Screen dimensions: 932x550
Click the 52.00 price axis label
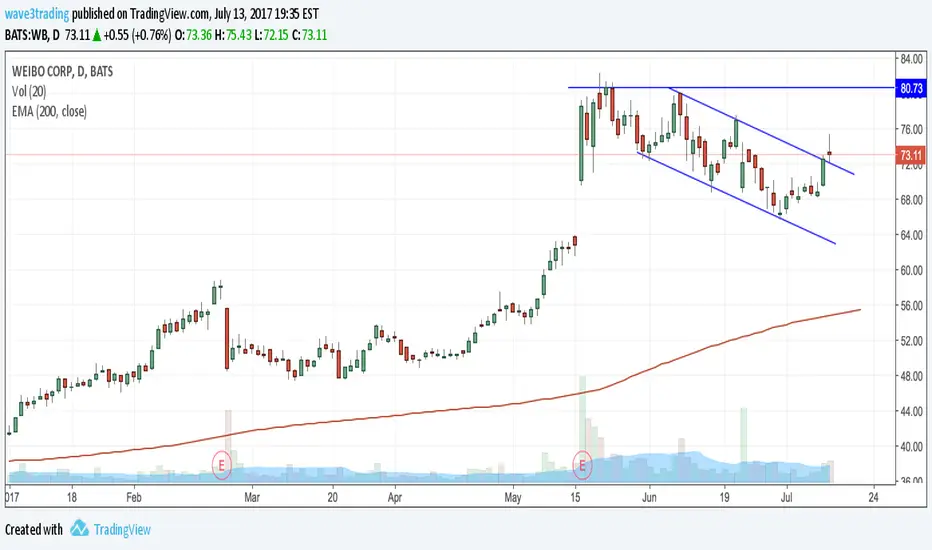(x=911, y=341)
